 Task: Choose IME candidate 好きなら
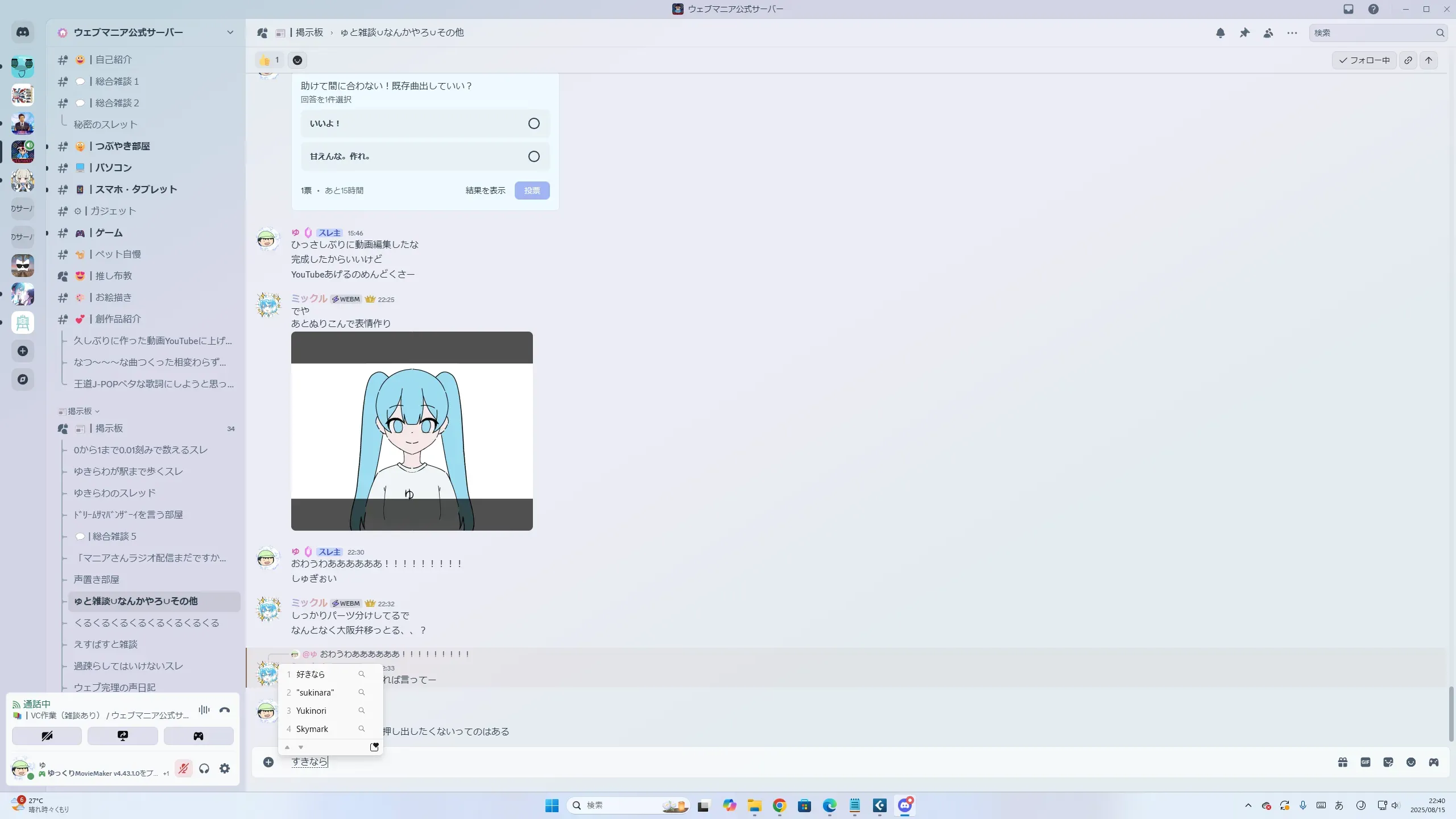tap(311, 674)
